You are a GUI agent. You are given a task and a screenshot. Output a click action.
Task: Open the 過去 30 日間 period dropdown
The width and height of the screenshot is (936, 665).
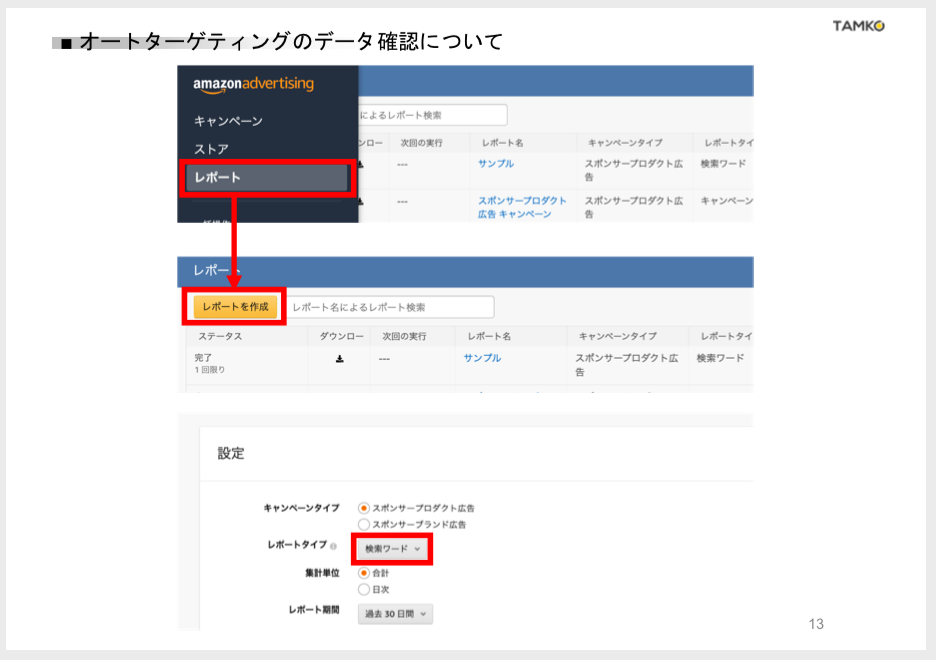(395, 614)
